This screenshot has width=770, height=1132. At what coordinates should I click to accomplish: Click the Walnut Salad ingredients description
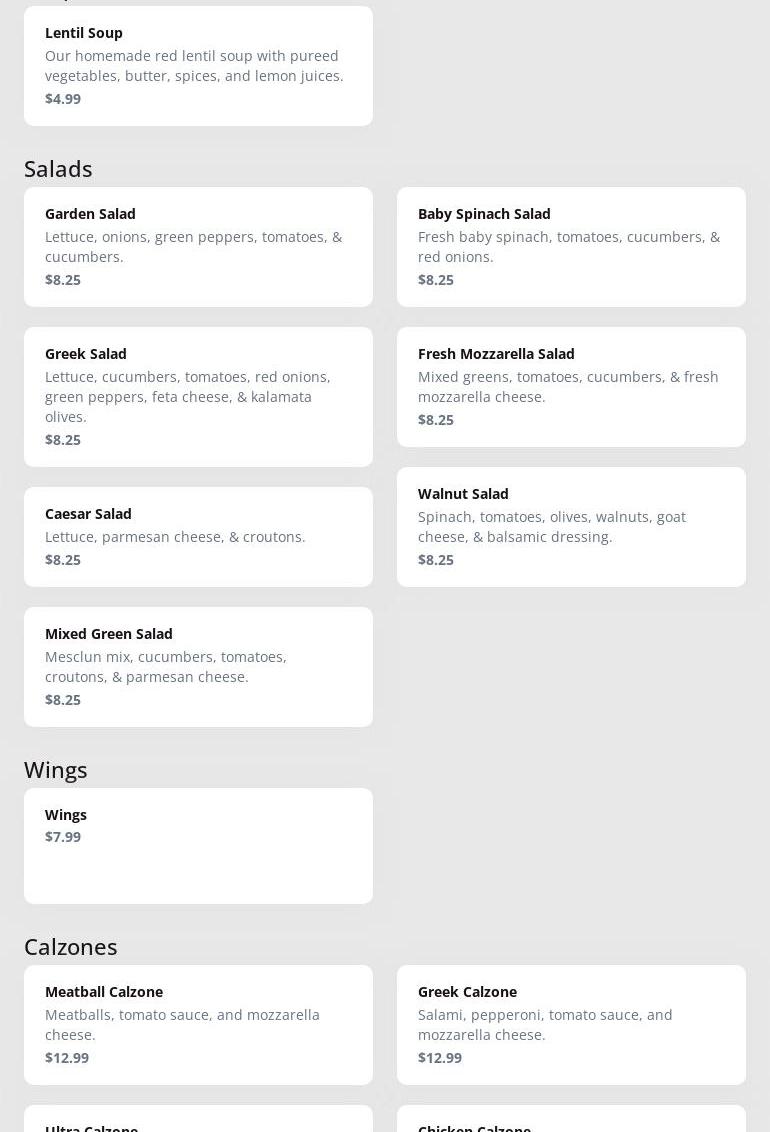pyautogui.click(x=552, y=527)
